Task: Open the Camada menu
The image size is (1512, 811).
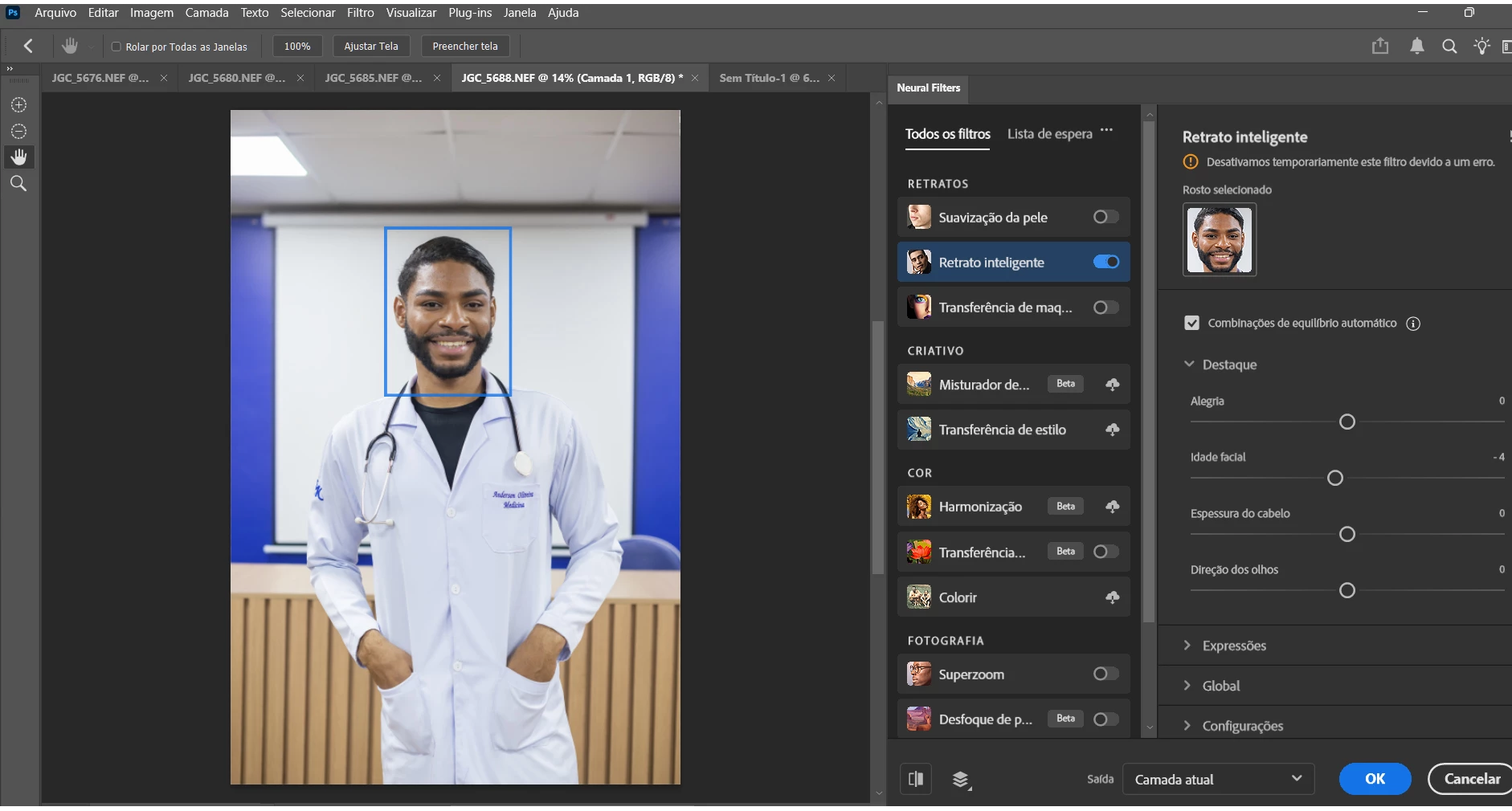Action: coord(206,13)
